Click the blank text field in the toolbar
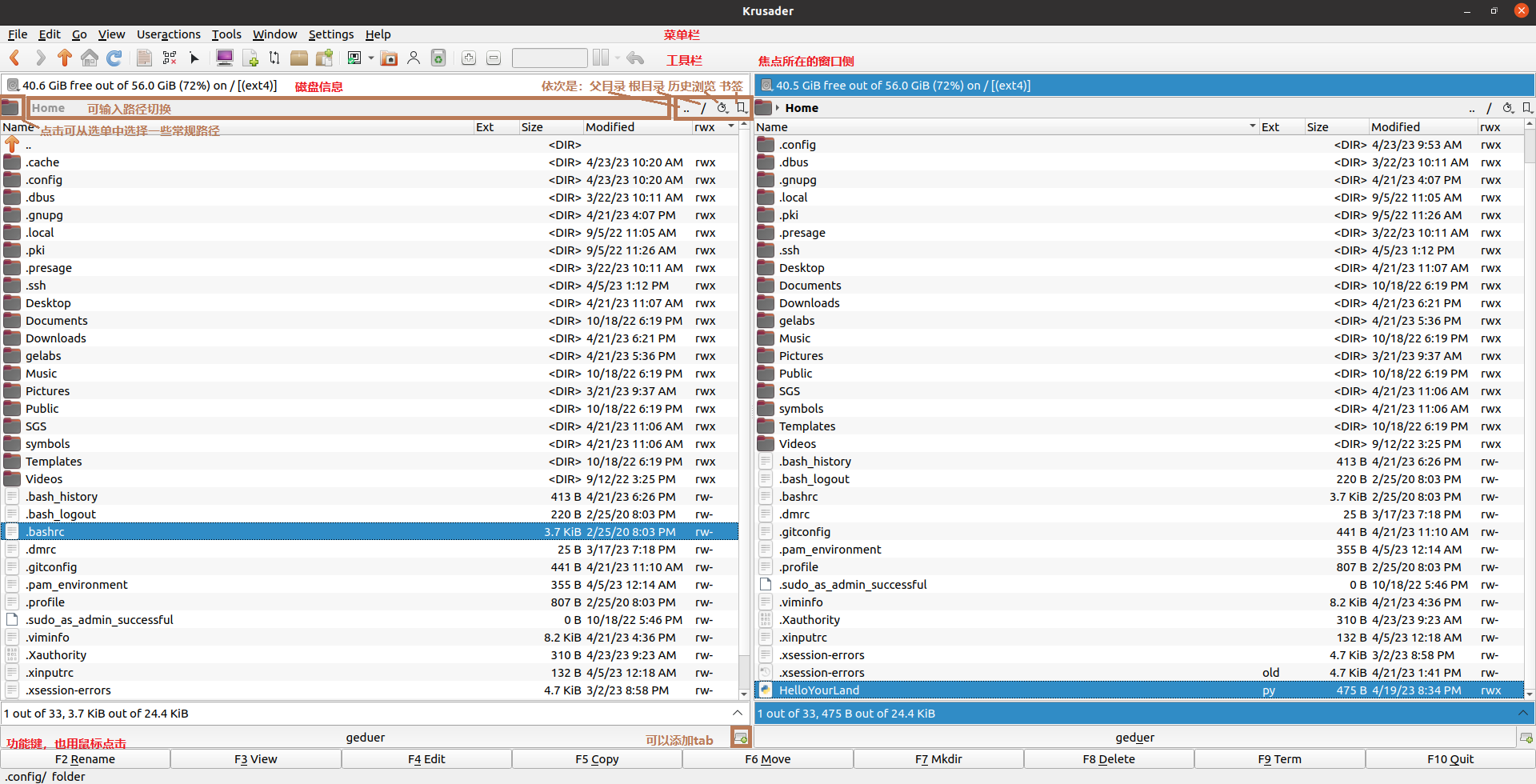1536x784 pixels. (550, 58)
